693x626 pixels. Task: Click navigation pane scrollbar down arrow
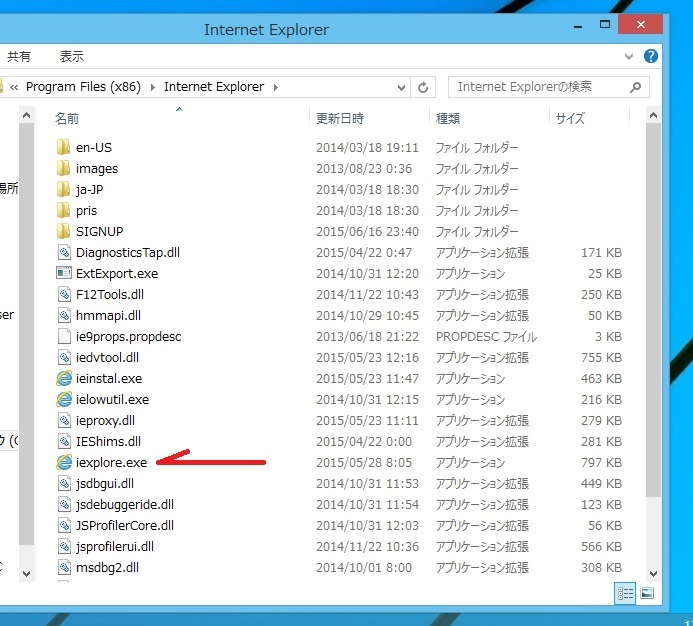27,573
